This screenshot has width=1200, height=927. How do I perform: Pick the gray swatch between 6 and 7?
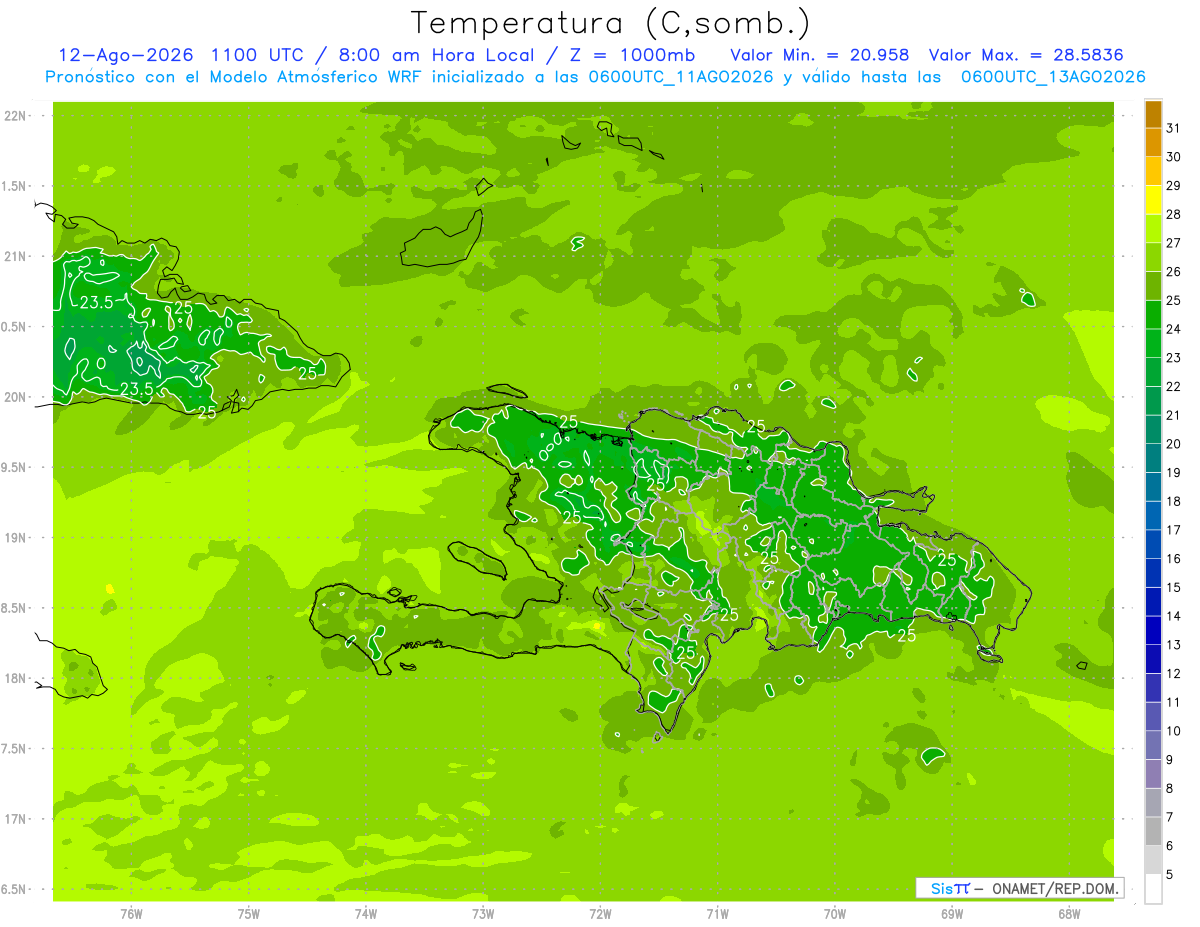(1153, 832)
